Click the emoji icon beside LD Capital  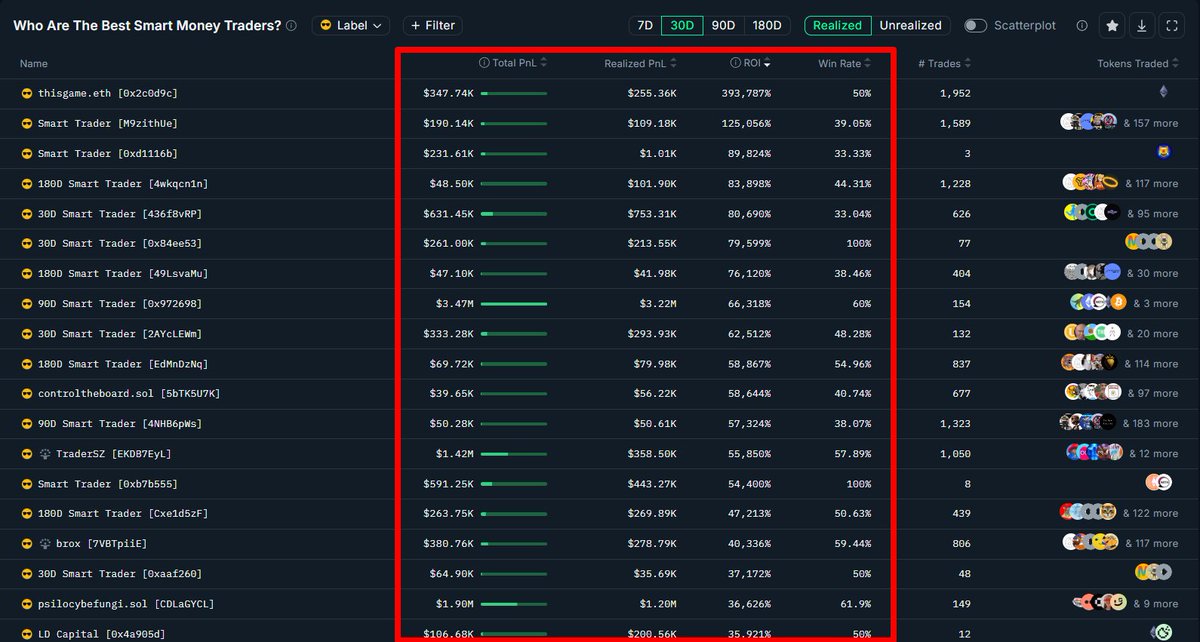pos(27,633)
